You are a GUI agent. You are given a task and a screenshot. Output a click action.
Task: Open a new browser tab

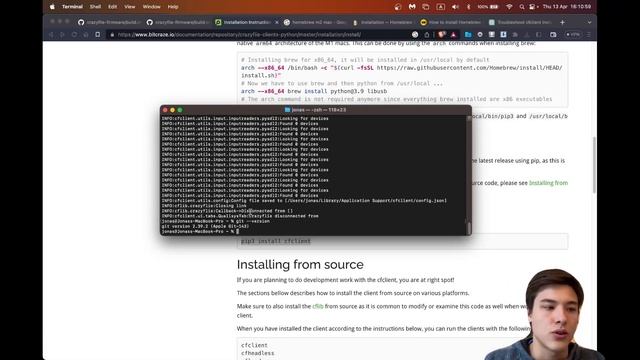click(562, 22)
